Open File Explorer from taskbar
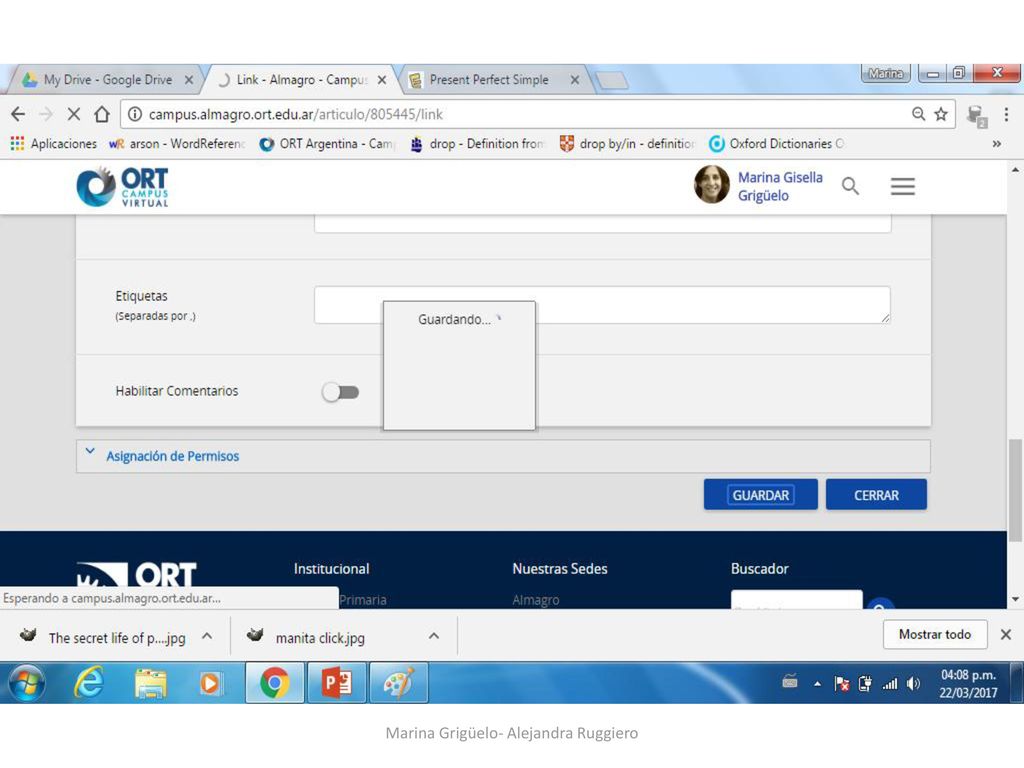Screen dimensions: 1024x768 tap(150, 683)
